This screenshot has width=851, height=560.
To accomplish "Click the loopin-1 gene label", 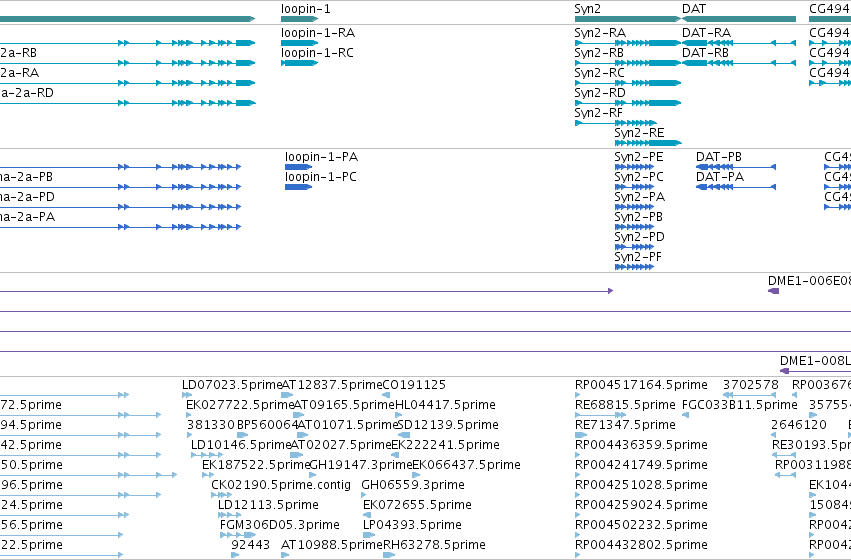I will point(306,9).
